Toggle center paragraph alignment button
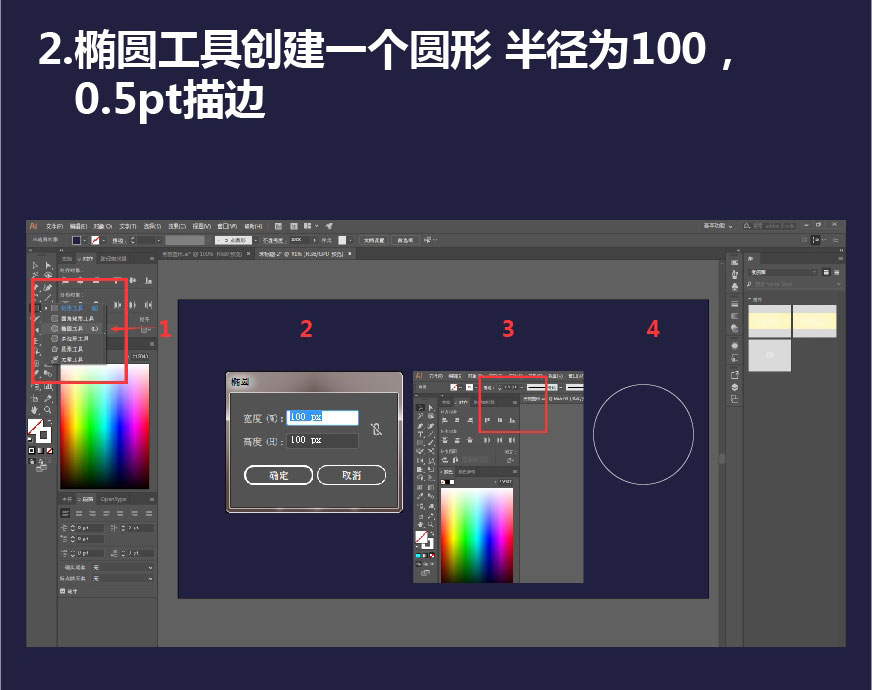This screenshot has width=872, height=690. click(79, 513)
